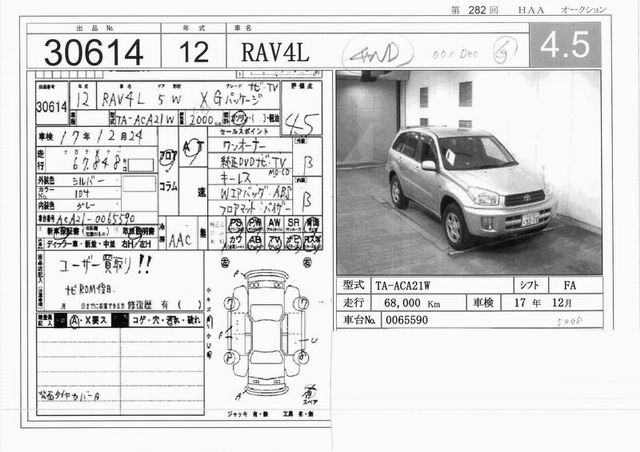Click the circled PS equipment box
This screenshot has height=452, width=640.
click(x=236, y=225)
